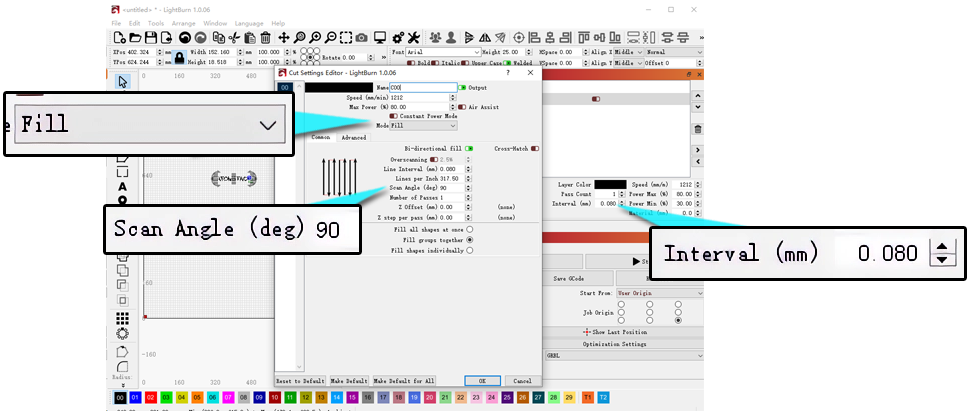The width and height of the screenshot is (971, 417).
Task: Open the Mode dropdown showing Fill
Action: pos(424,126)
